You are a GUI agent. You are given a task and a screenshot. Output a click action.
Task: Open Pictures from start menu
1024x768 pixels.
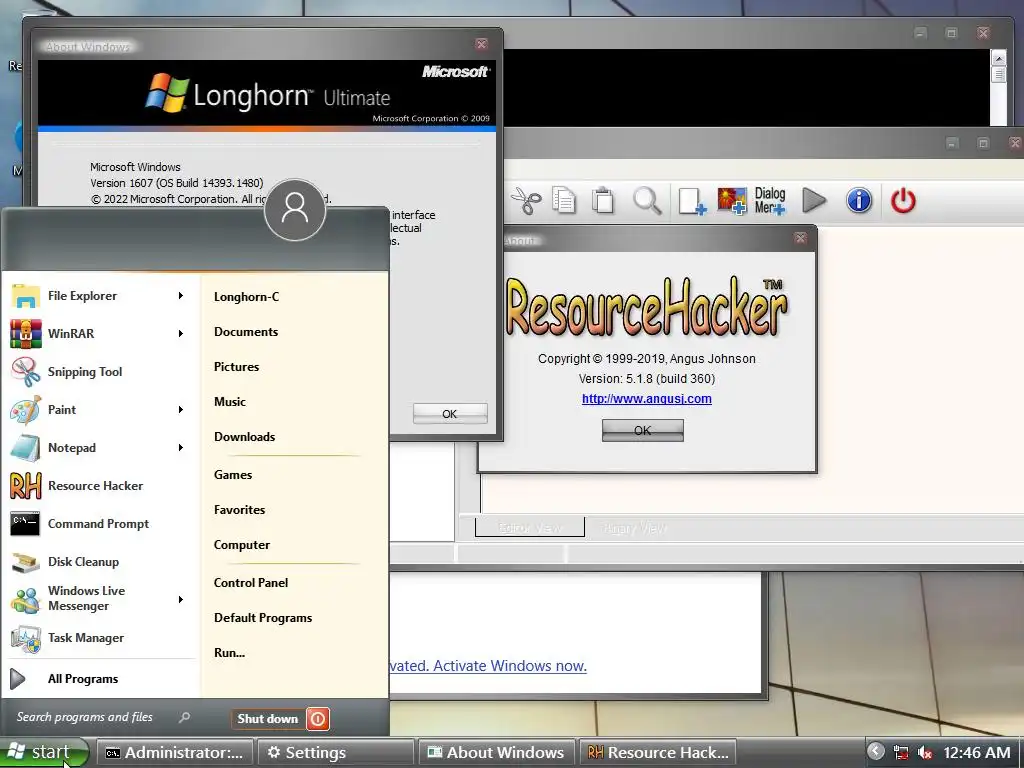point(236,367)
